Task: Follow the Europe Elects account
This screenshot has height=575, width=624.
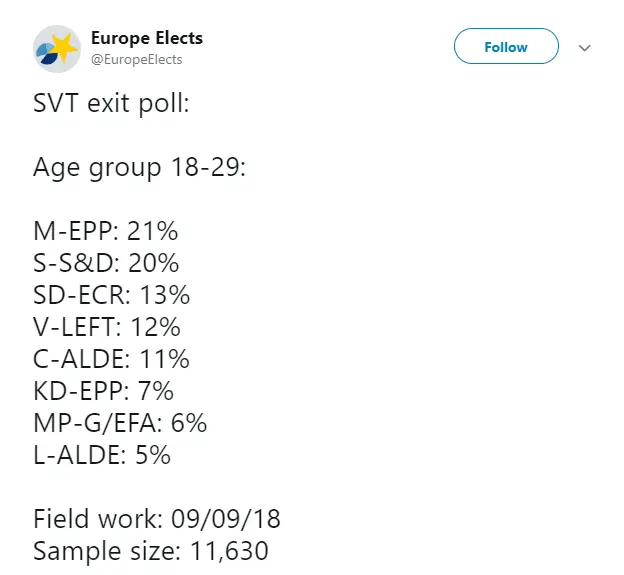Action: pos(505,47)
